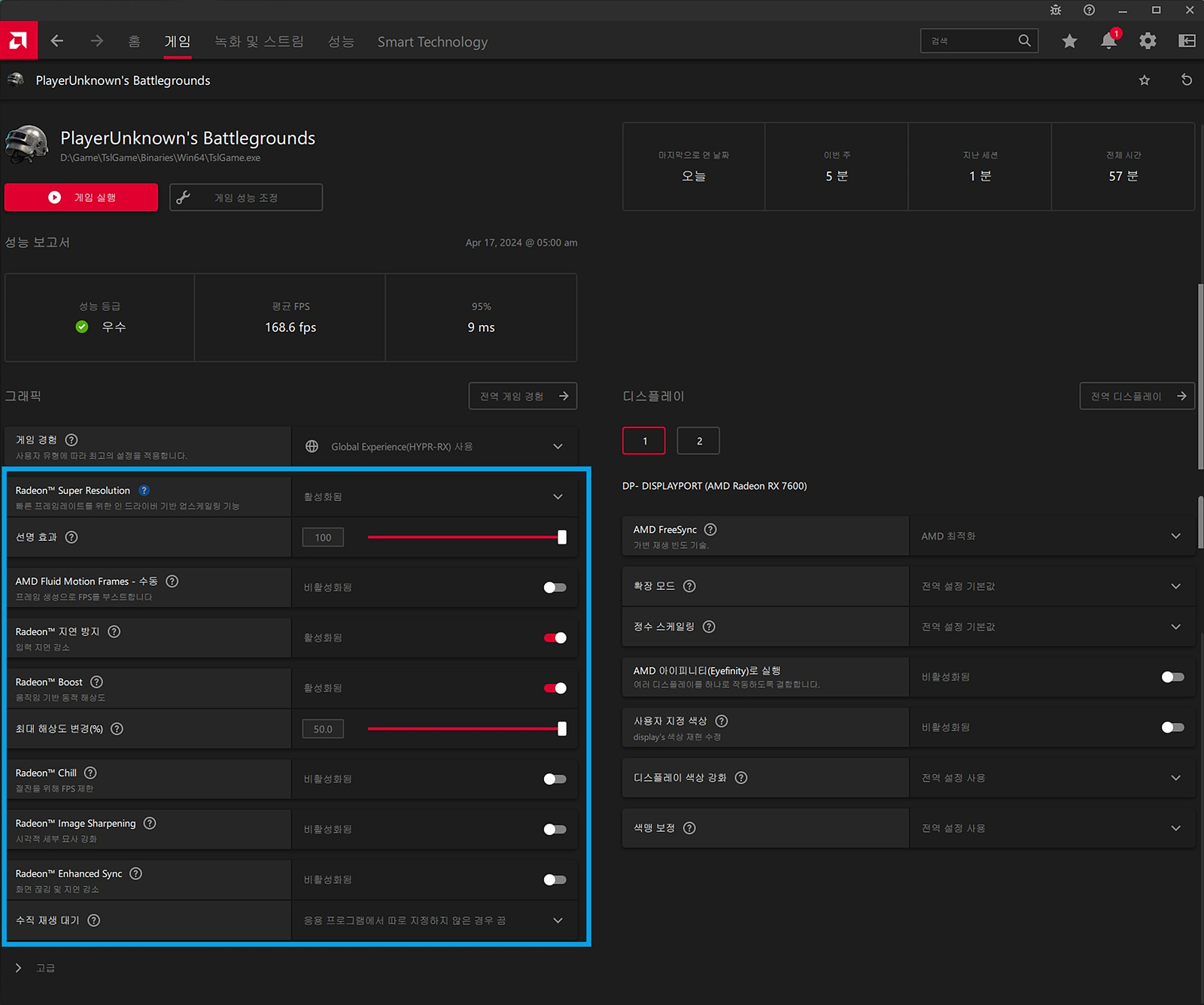Click the red 게임 실행 button
The image size is (1204, 1005).
coord(81,198)
